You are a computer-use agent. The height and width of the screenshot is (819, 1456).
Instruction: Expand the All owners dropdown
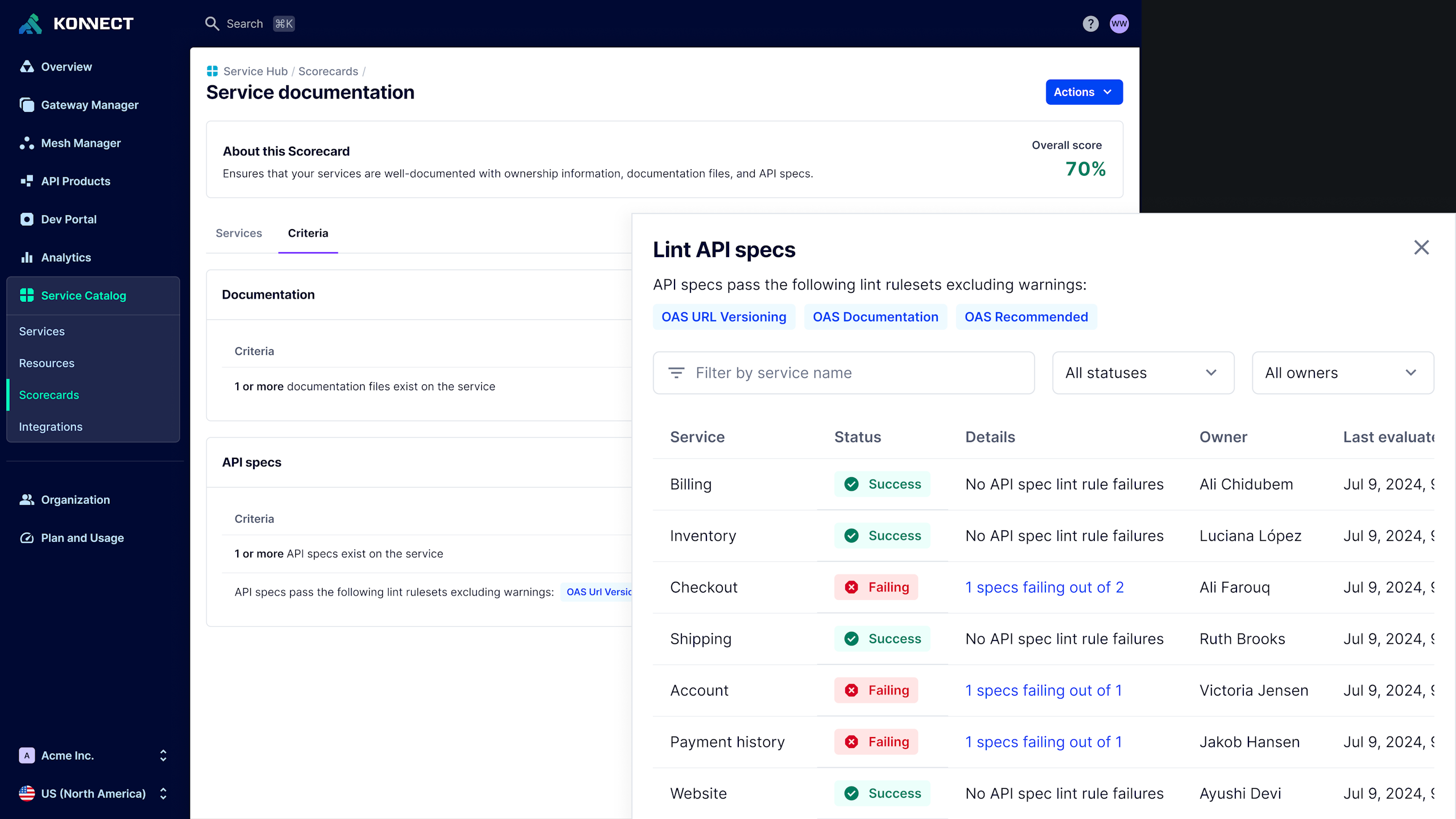pyautogui.click(x=1342, y=373)
